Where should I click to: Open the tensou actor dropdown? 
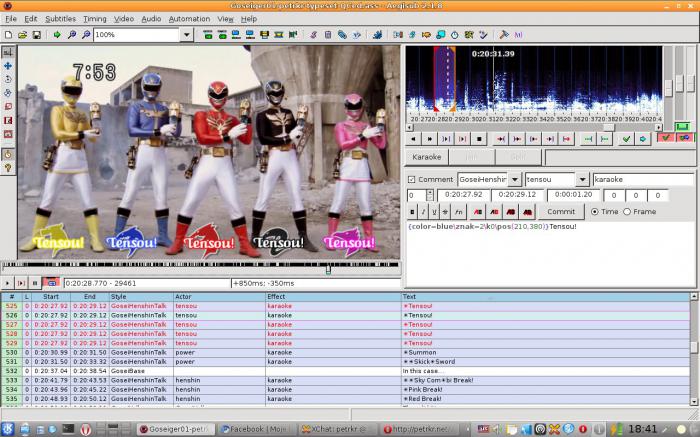tap(582, 179)
